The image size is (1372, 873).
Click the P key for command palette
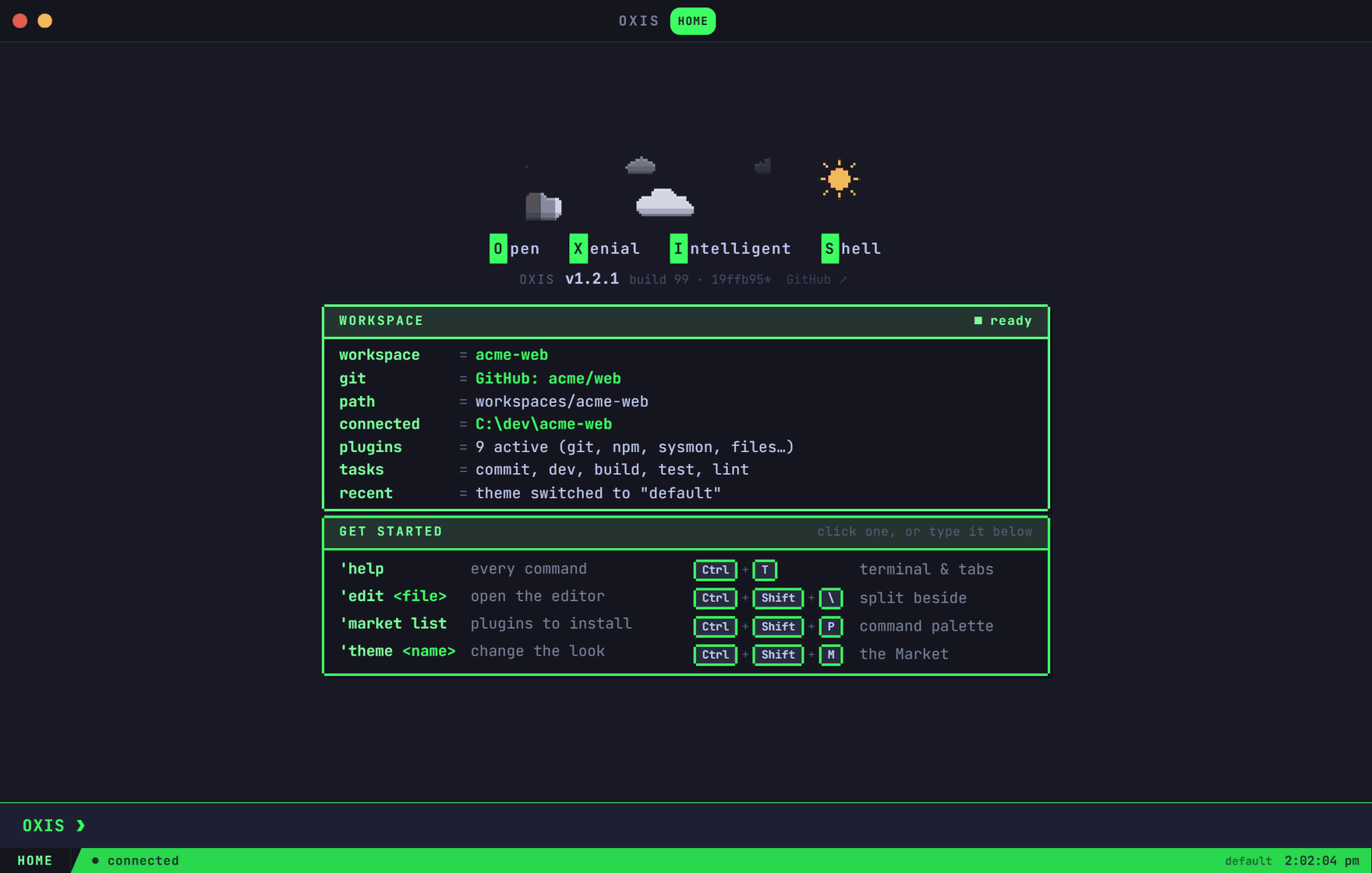[831, 626]
